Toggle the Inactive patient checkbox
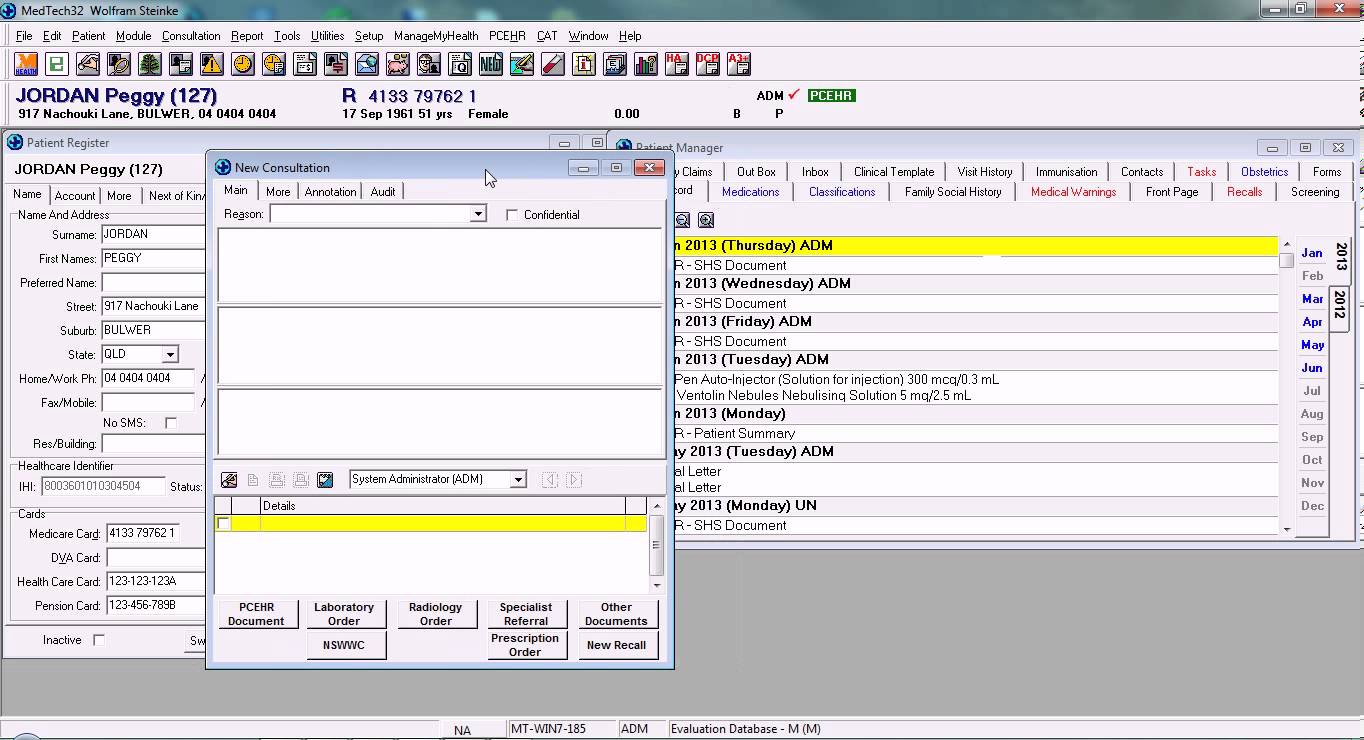Viewport: 1364px width, 740px height. coord(99,640)
